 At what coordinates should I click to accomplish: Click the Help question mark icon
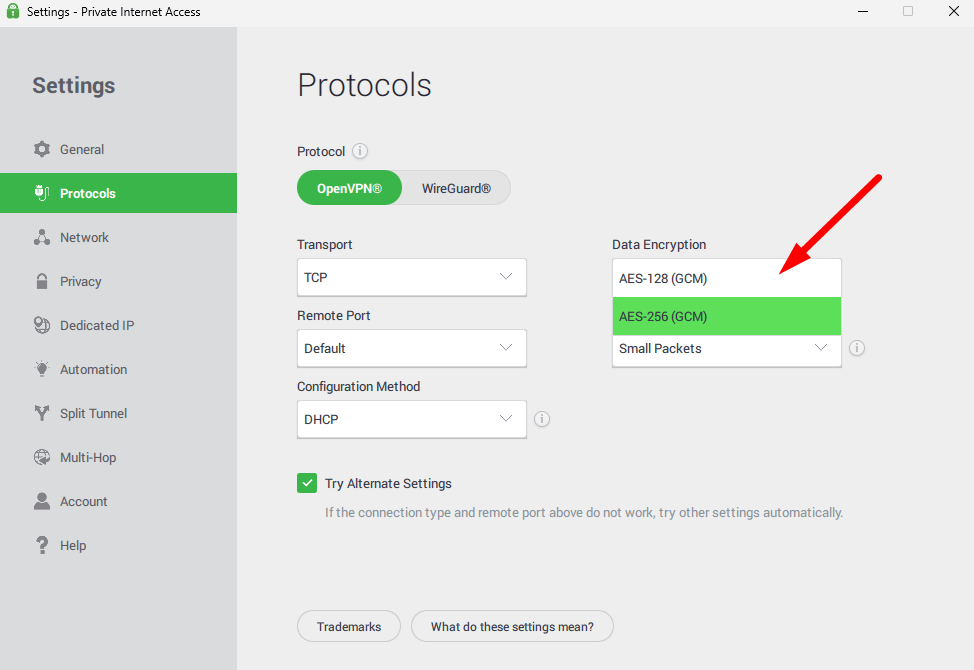pyautogui.click(x=42, y=545)
